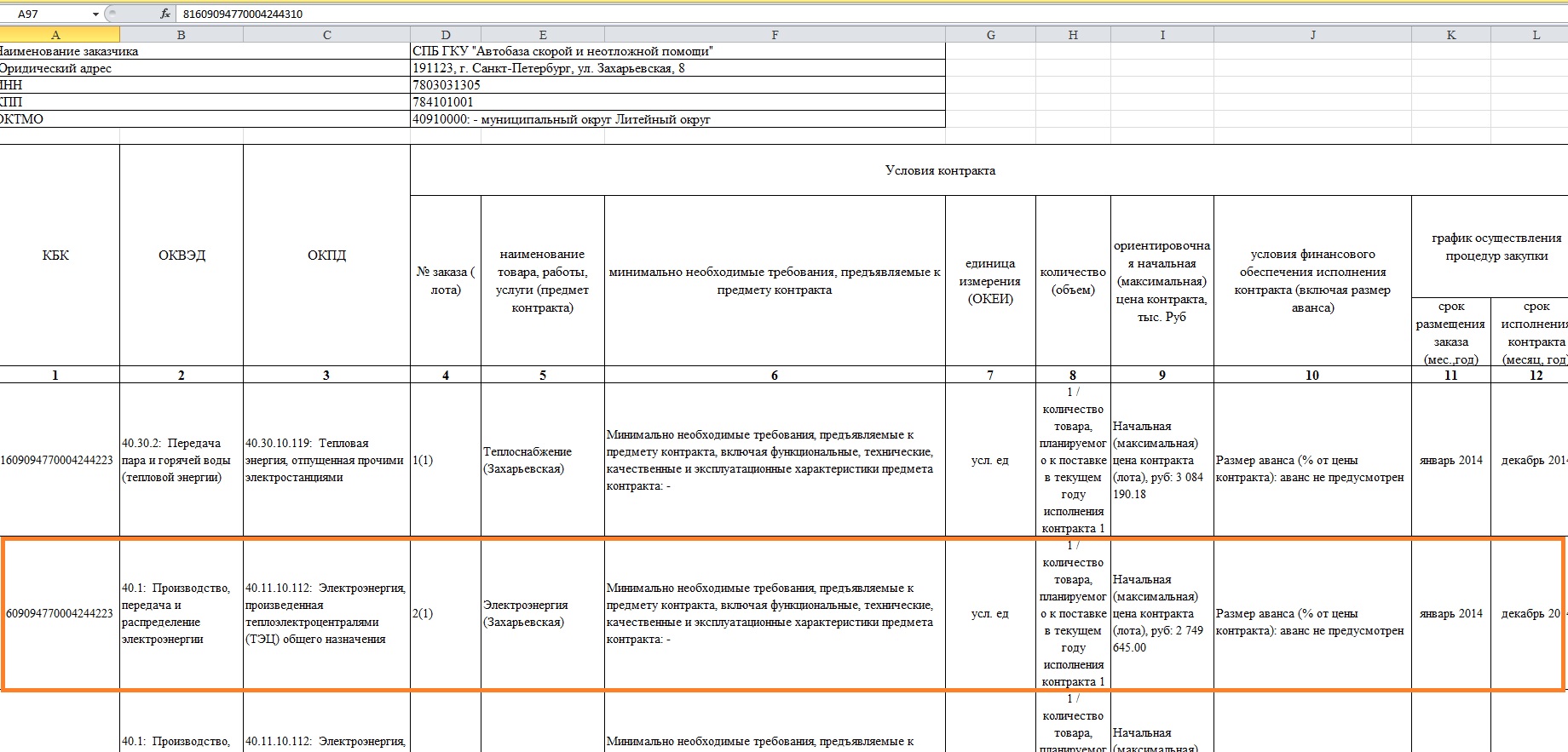Screen dimensions: 1568x752
Task: Select the requirements cell in the Электроэнергия row
Action: [x=775, y=613]
